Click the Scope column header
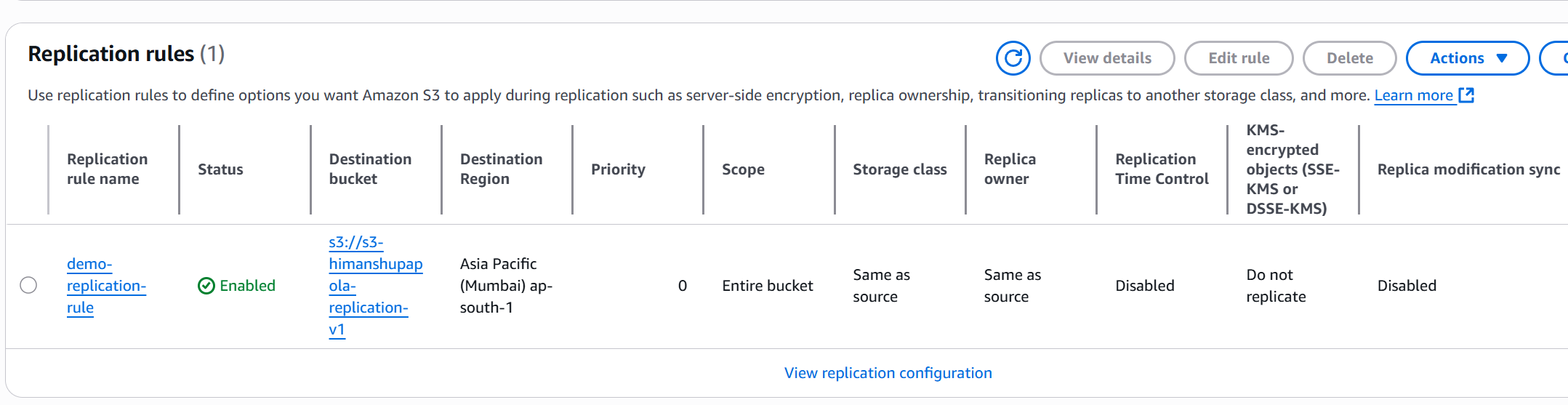Screen dimensions: 1568x405 coord(743,169)
